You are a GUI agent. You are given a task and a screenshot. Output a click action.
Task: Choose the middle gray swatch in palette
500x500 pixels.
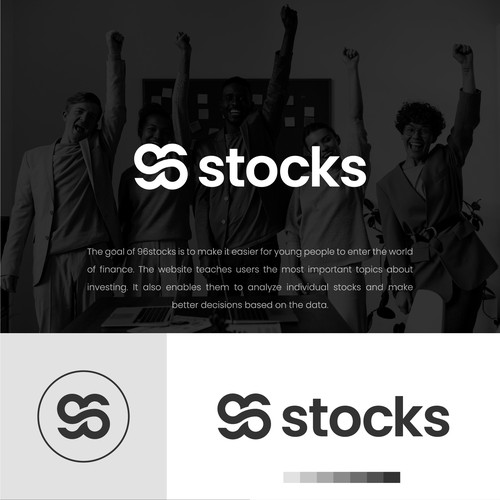(x=342, y=477)
